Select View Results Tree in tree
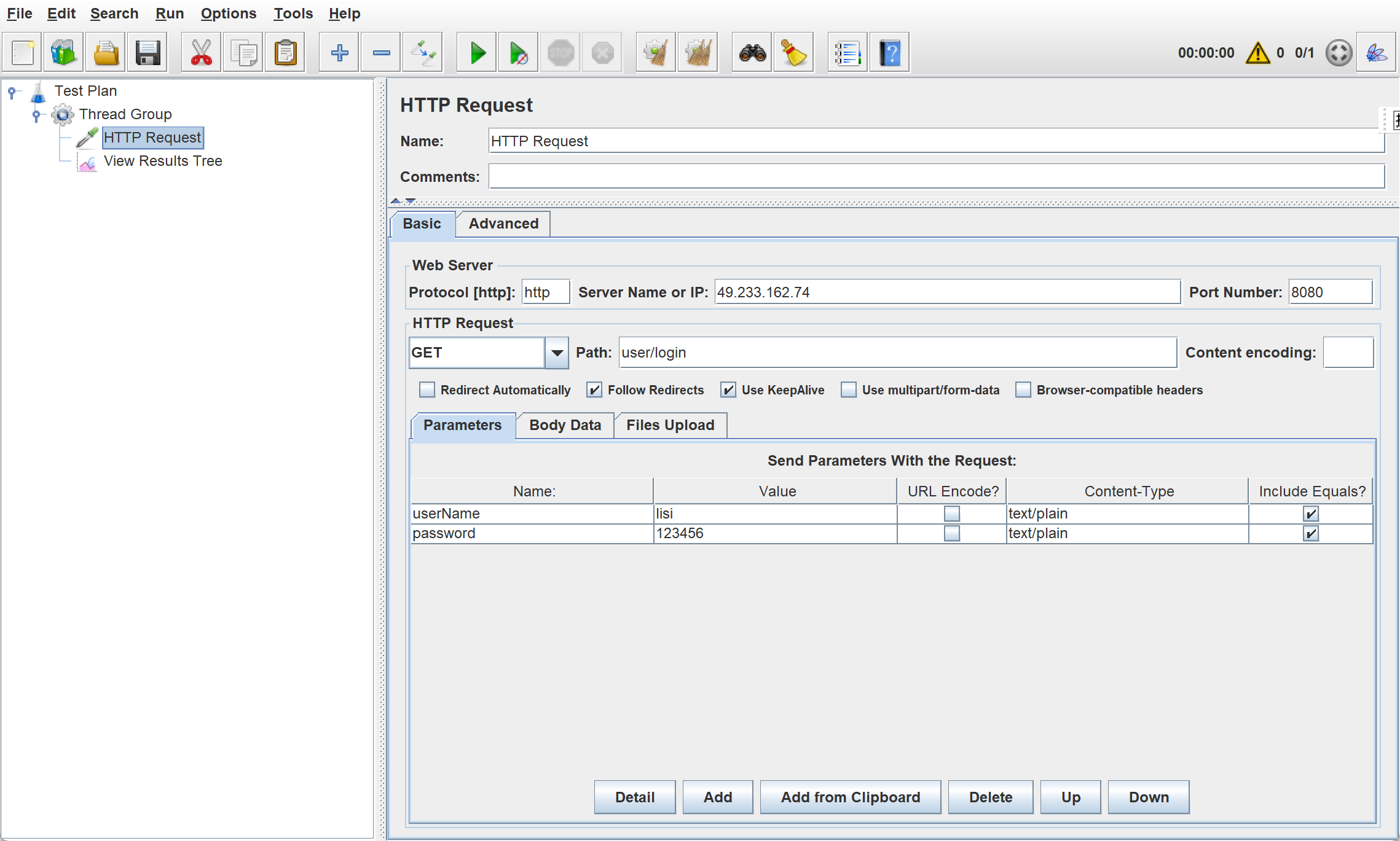The height and width of the screenshot is (841, 1400). pyautogui.click(x=163, y=161)
